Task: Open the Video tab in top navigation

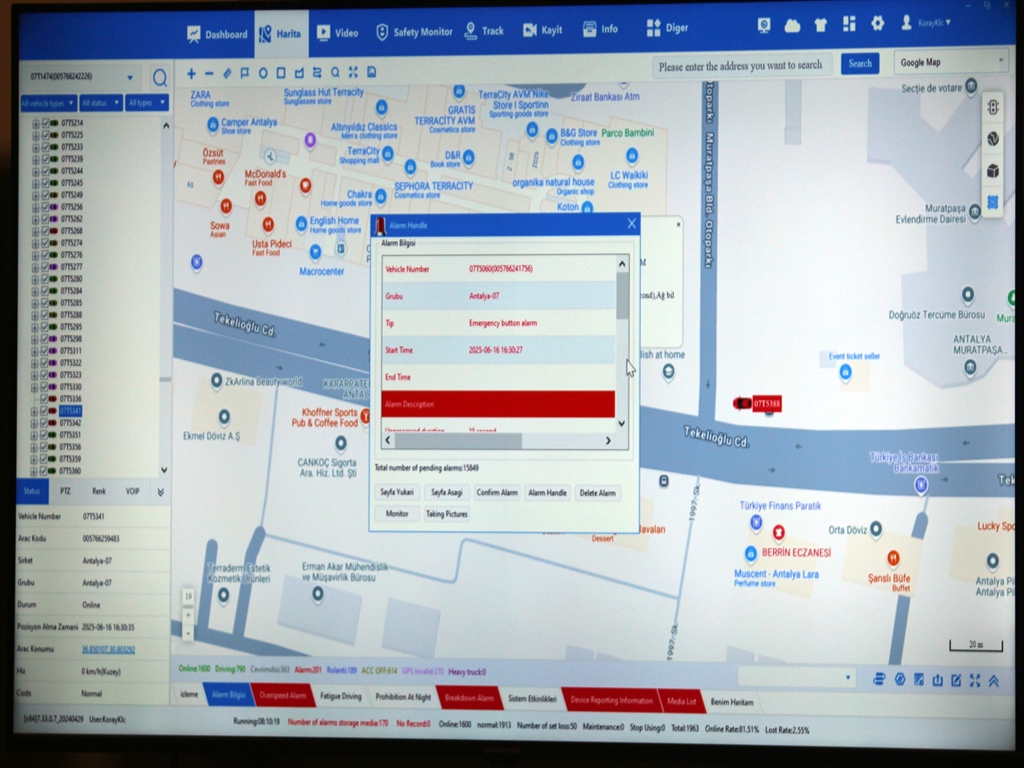Action: click(337, 32)
